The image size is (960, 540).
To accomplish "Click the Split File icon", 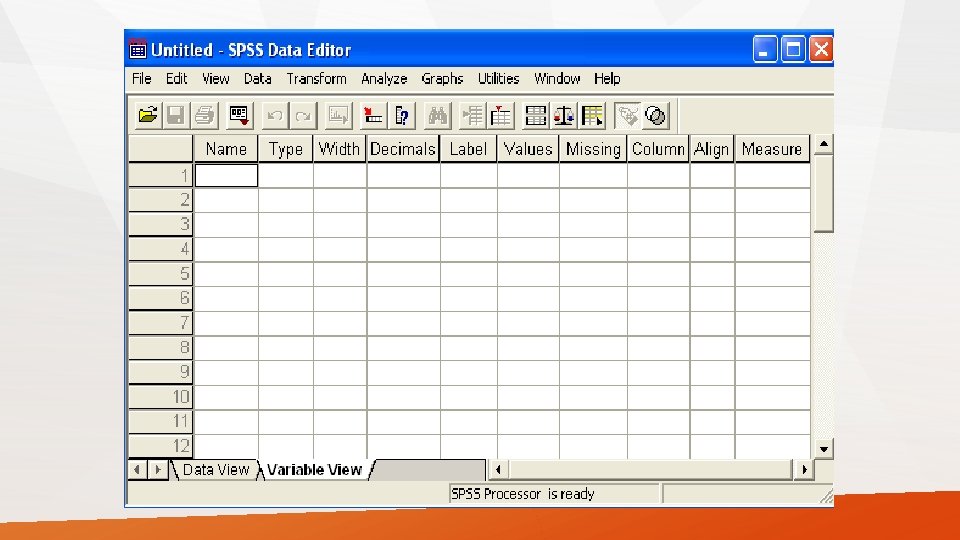I will (x=536, y=115).
